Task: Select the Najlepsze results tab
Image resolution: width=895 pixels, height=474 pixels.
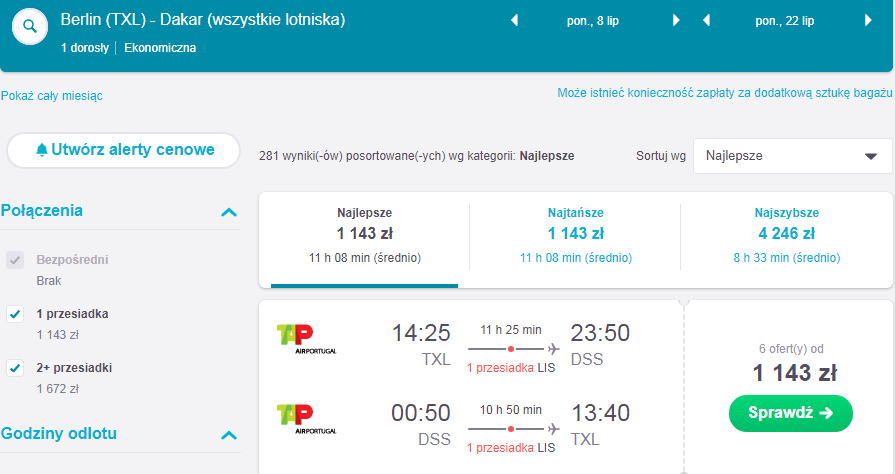Action: [x=364, y=239]
